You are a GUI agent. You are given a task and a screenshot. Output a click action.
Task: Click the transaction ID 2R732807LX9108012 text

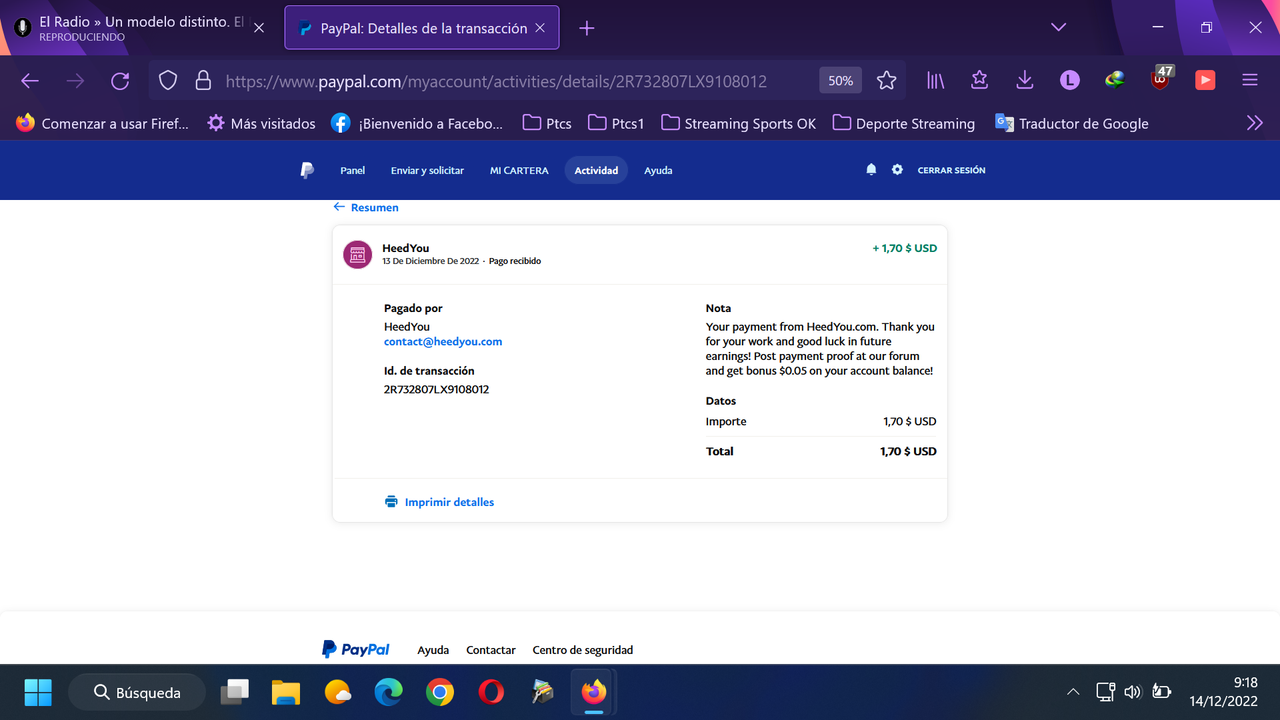pyautogui.click(x=436, y=389)
